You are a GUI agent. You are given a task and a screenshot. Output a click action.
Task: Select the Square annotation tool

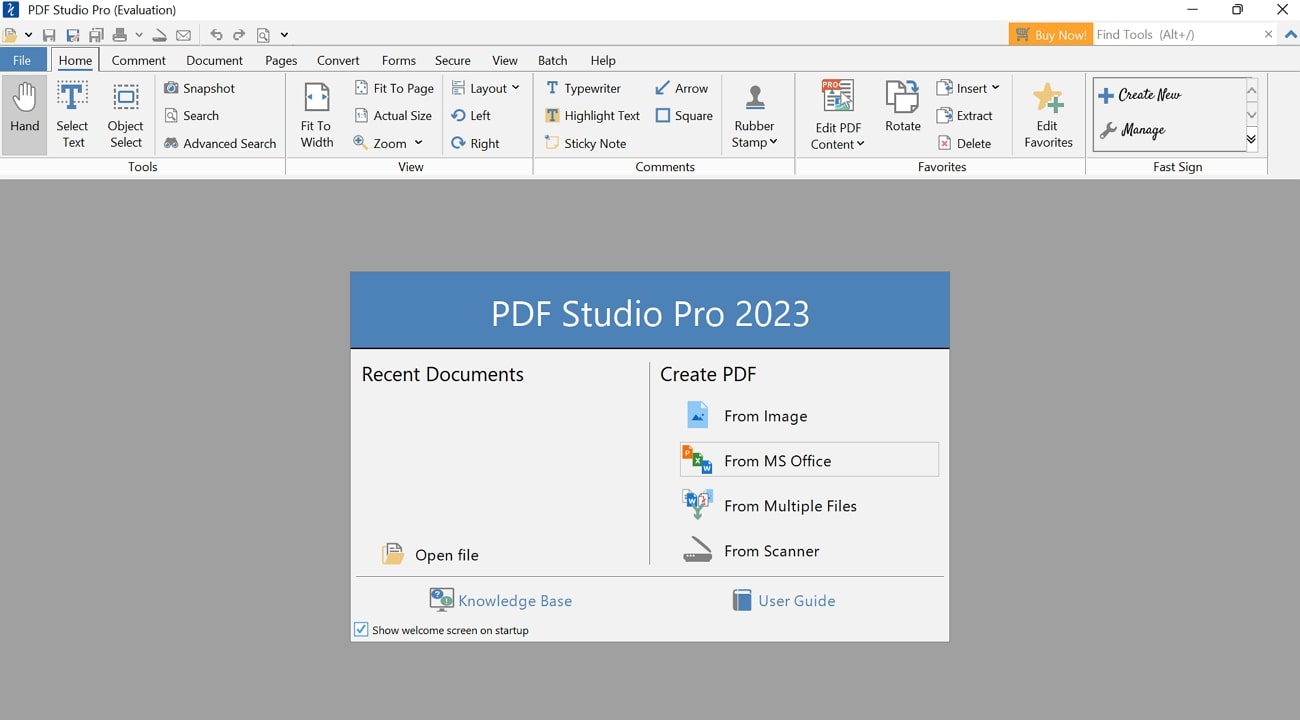[x=684, y=115]
